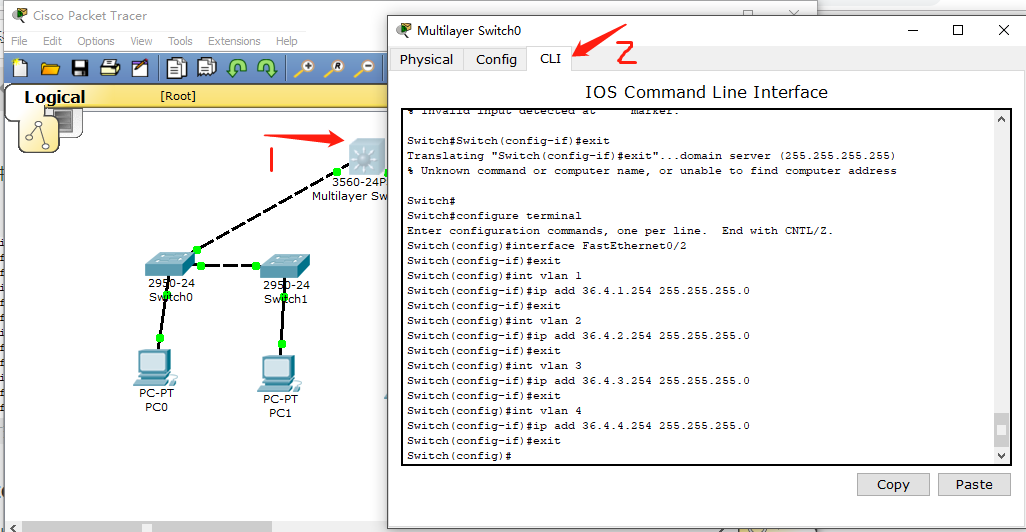Place cursor at the Switch(config)# prompt
1026x532 pixels.
click(x=459, y=455)
